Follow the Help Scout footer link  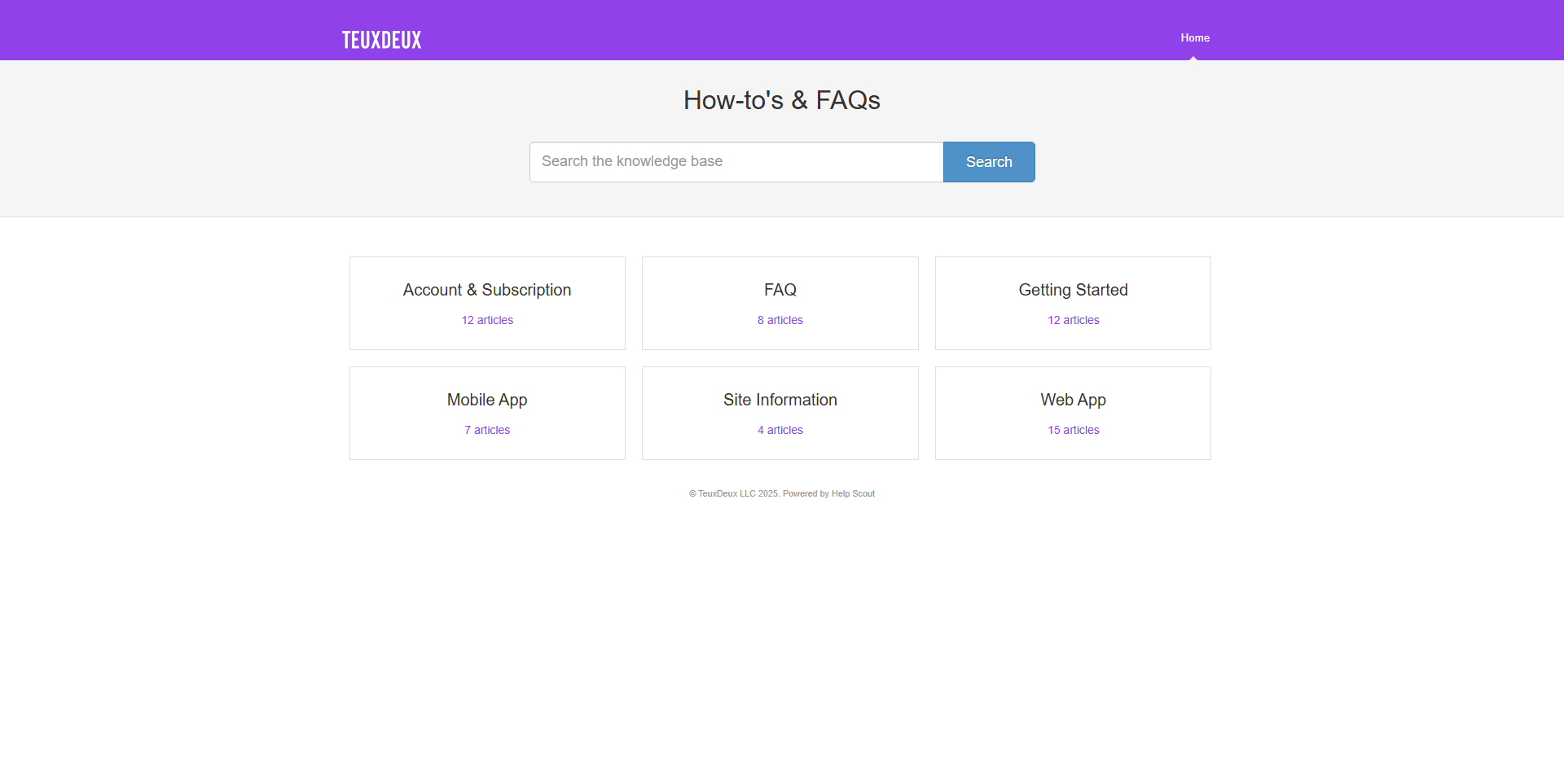point(853,494)
